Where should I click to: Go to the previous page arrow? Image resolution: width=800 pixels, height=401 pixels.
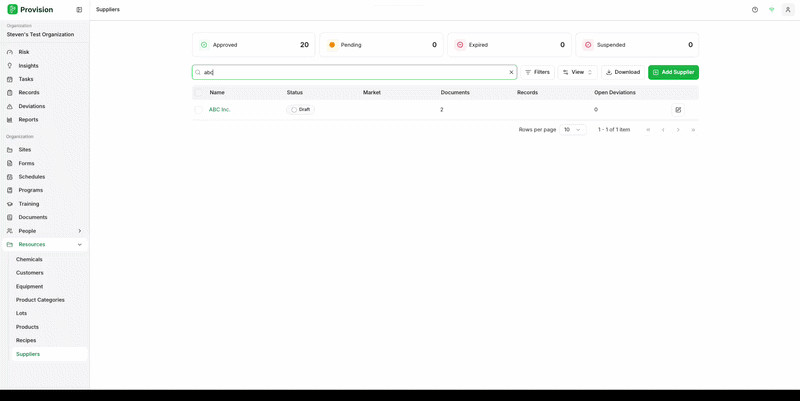(663, 130)
